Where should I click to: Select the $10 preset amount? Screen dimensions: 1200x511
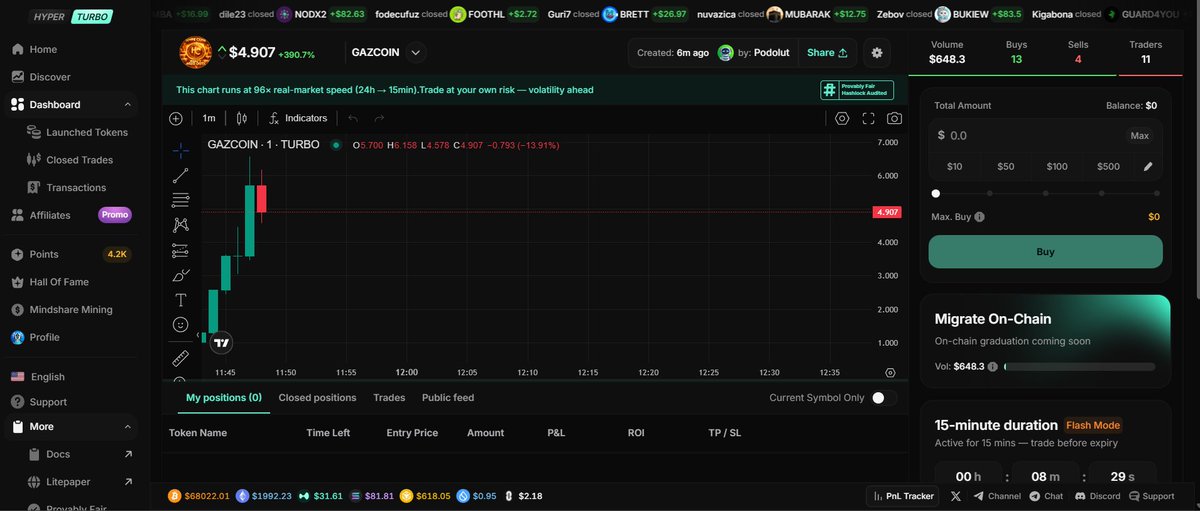tap(955, 167)
